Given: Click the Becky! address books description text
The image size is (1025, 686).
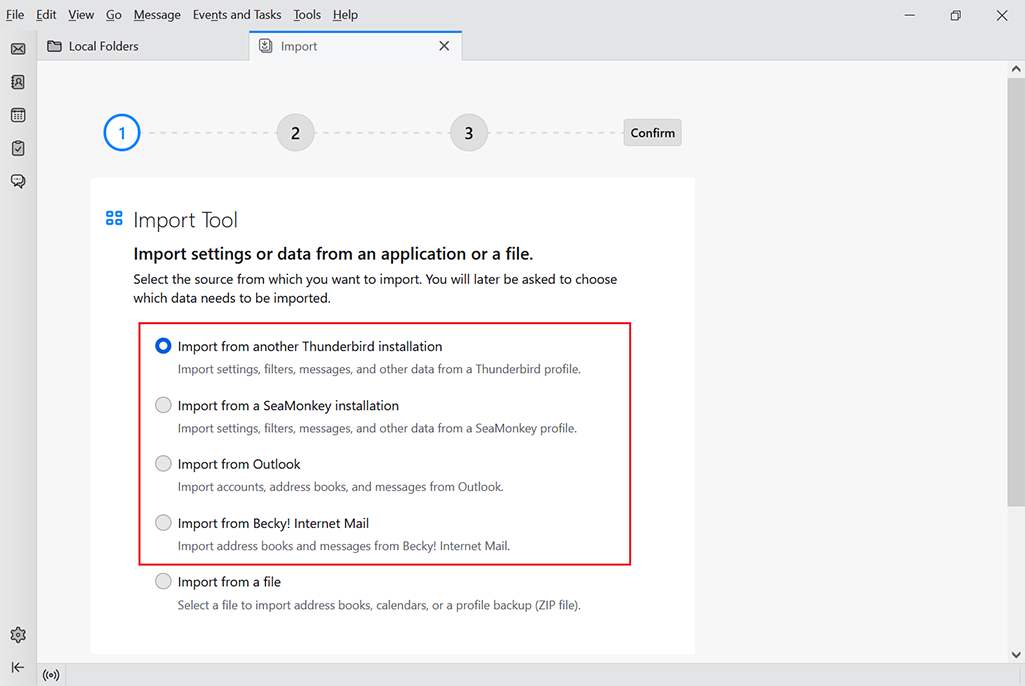Looking at the screenshot, I should 344,546.
